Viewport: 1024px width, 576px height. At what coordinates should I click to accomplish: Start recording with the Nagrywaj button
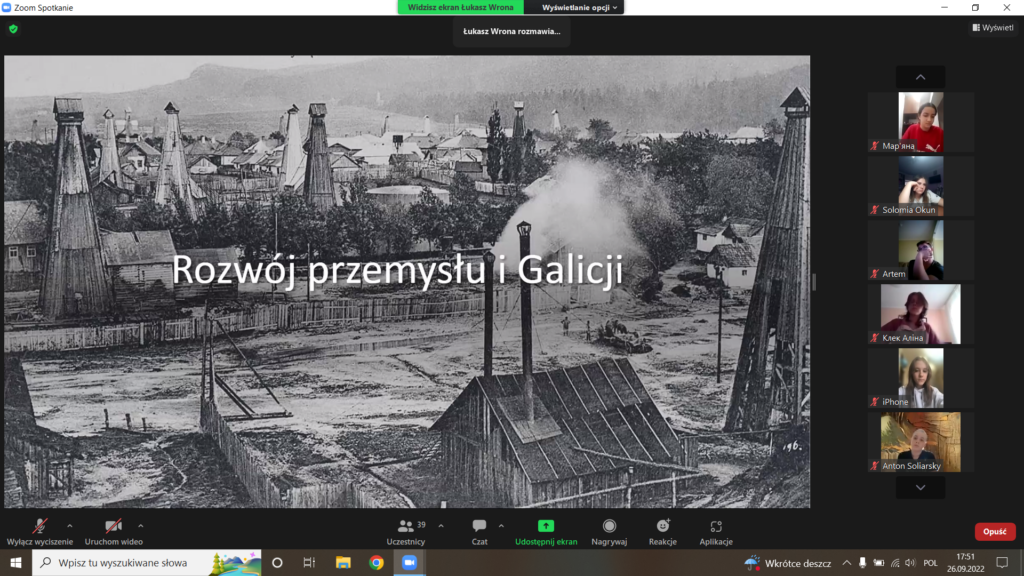[609, 531]
